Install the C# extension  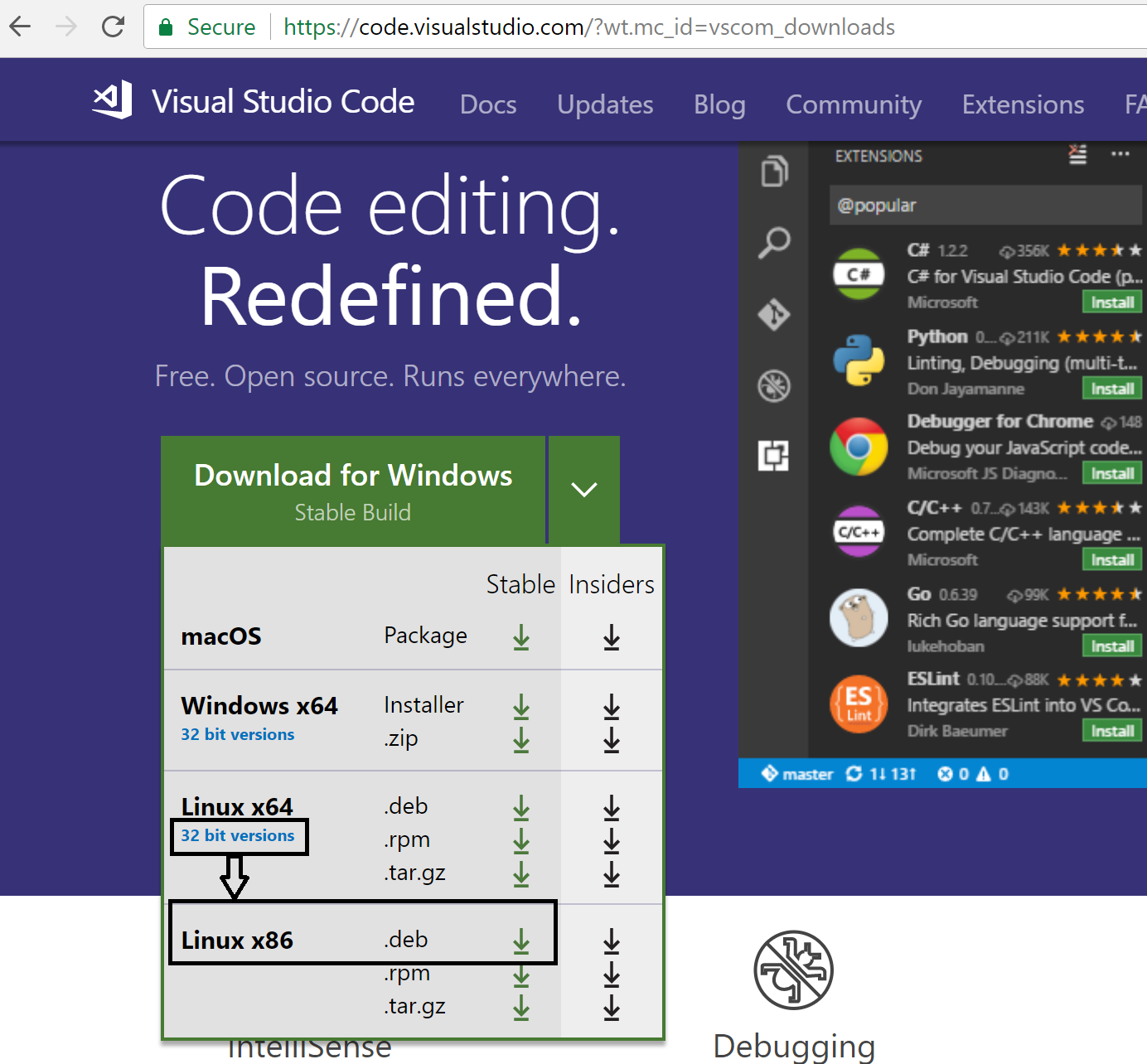pos(1112,302)
